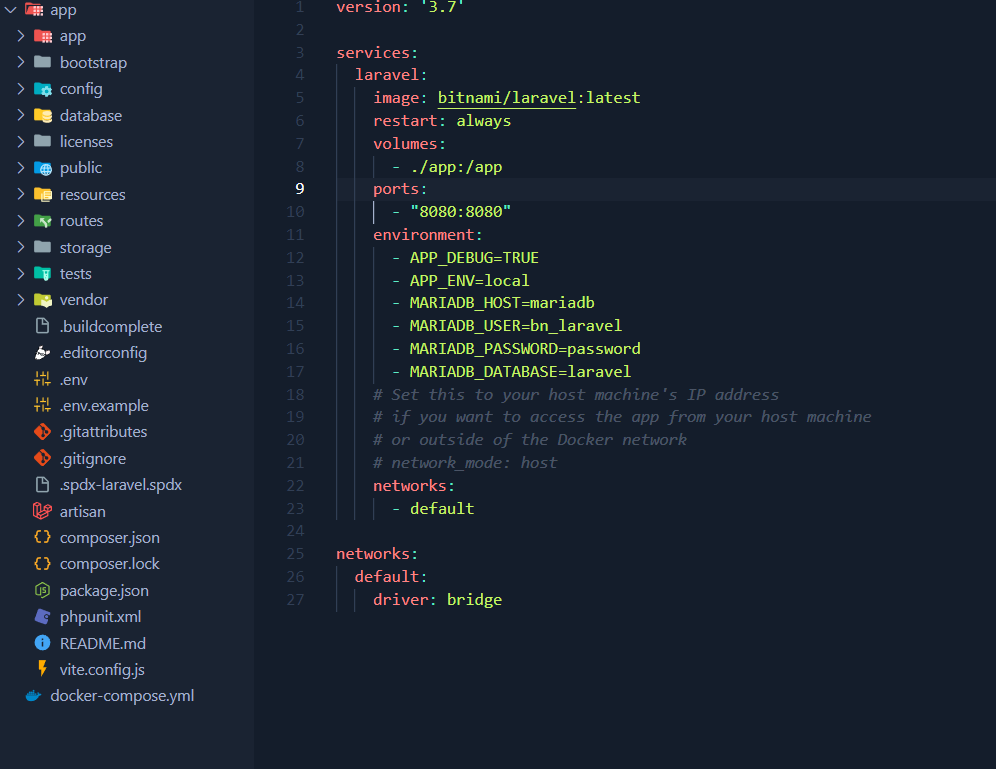Select the phpunit.xml test icon
This screenshot has width=996, height=769.
coord(44,616)
